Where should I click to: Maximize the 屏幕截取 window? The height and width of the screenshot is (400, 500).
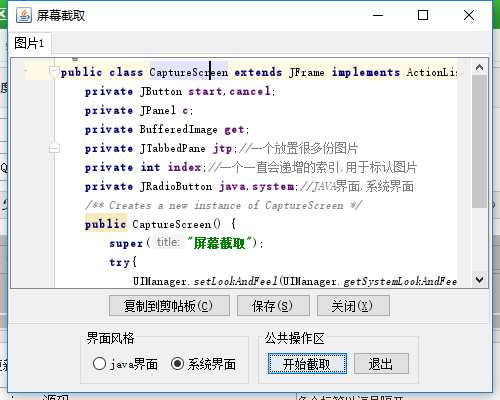(423, 15)
